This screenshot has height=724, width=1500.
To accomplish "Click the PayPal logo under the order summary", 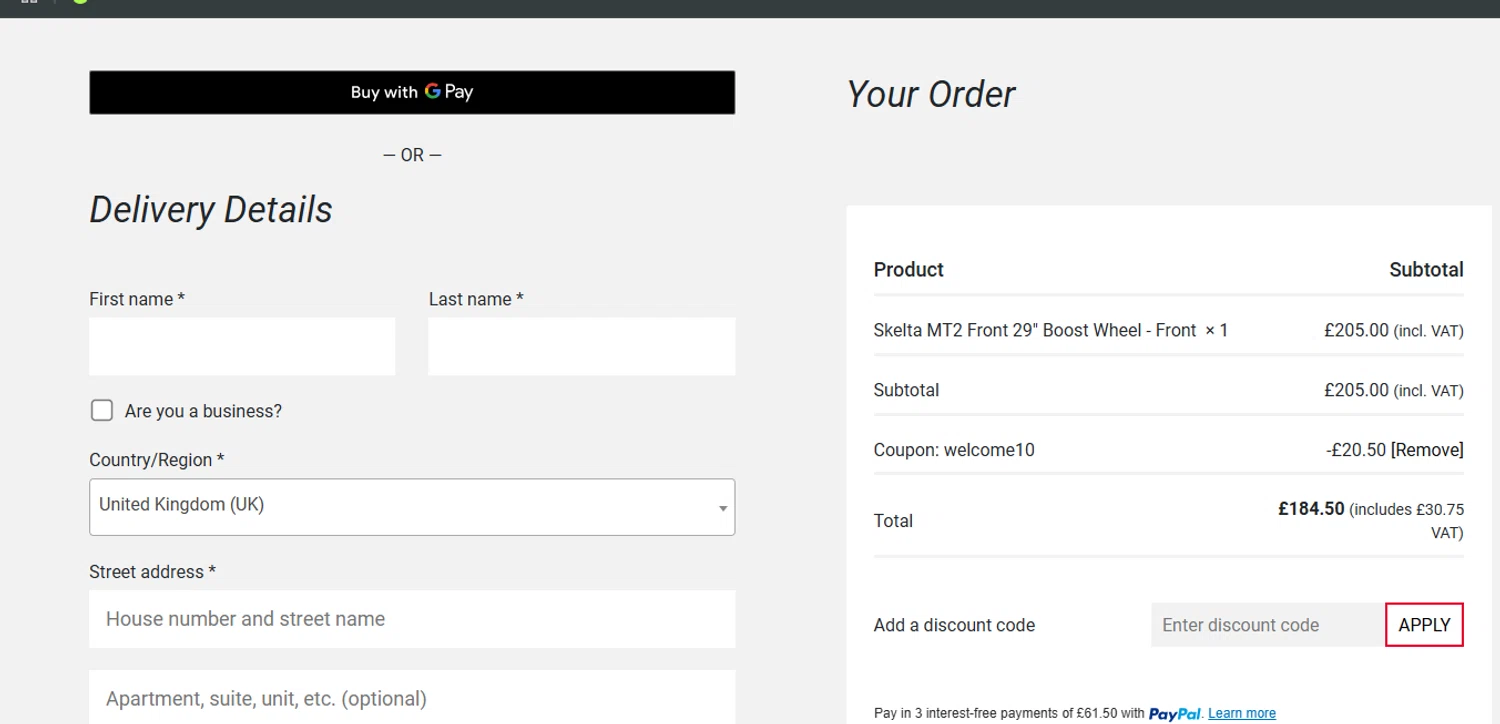I will pos(1175,714).
